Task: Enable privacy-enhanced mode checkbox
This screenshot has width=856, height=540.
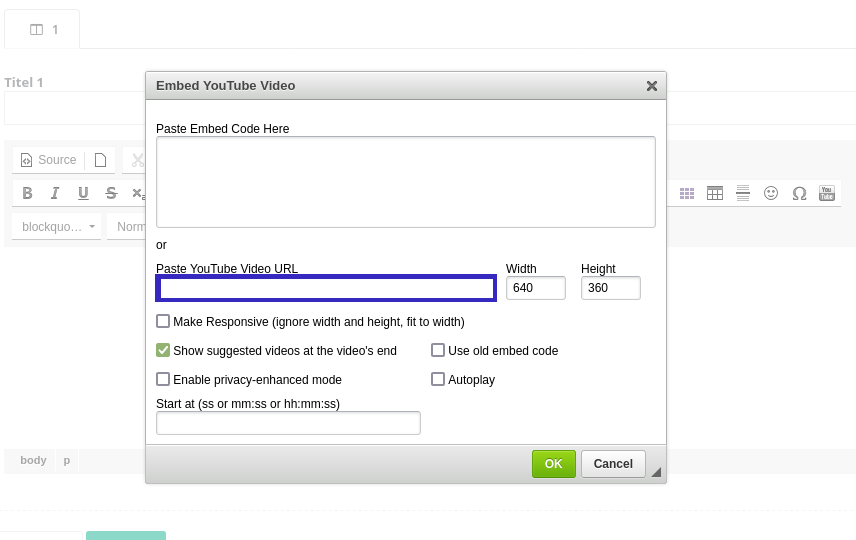Action: [163, 380]
